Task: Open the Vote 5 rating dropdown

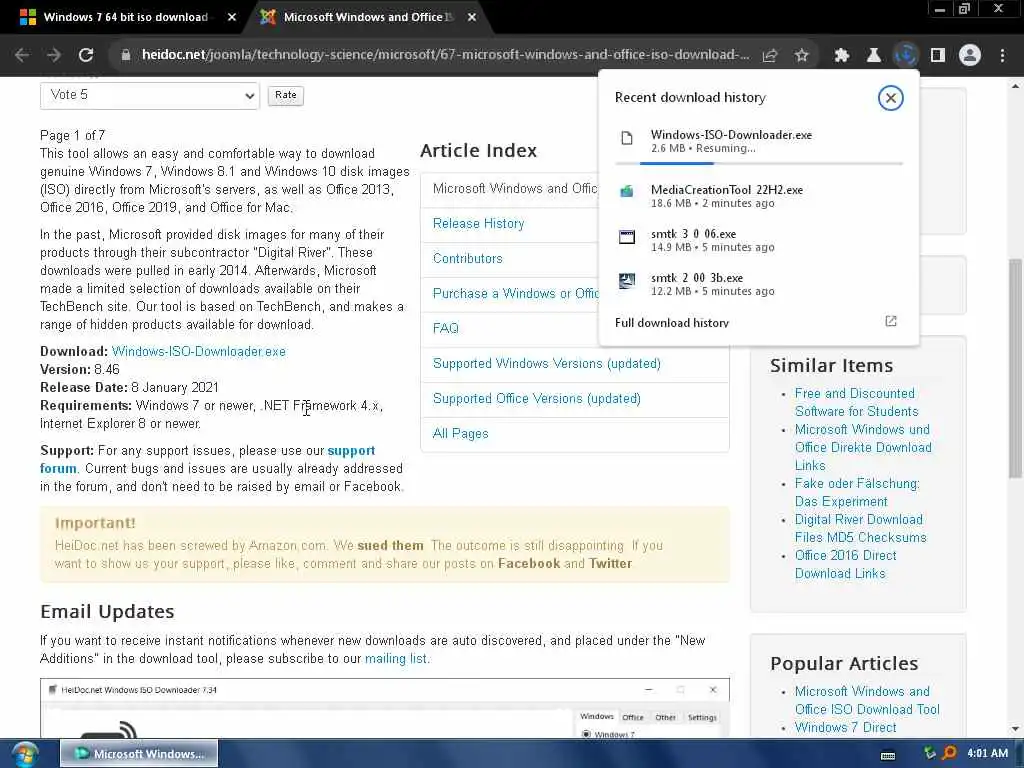Action: pyautogui.click(x=150, y=95)
